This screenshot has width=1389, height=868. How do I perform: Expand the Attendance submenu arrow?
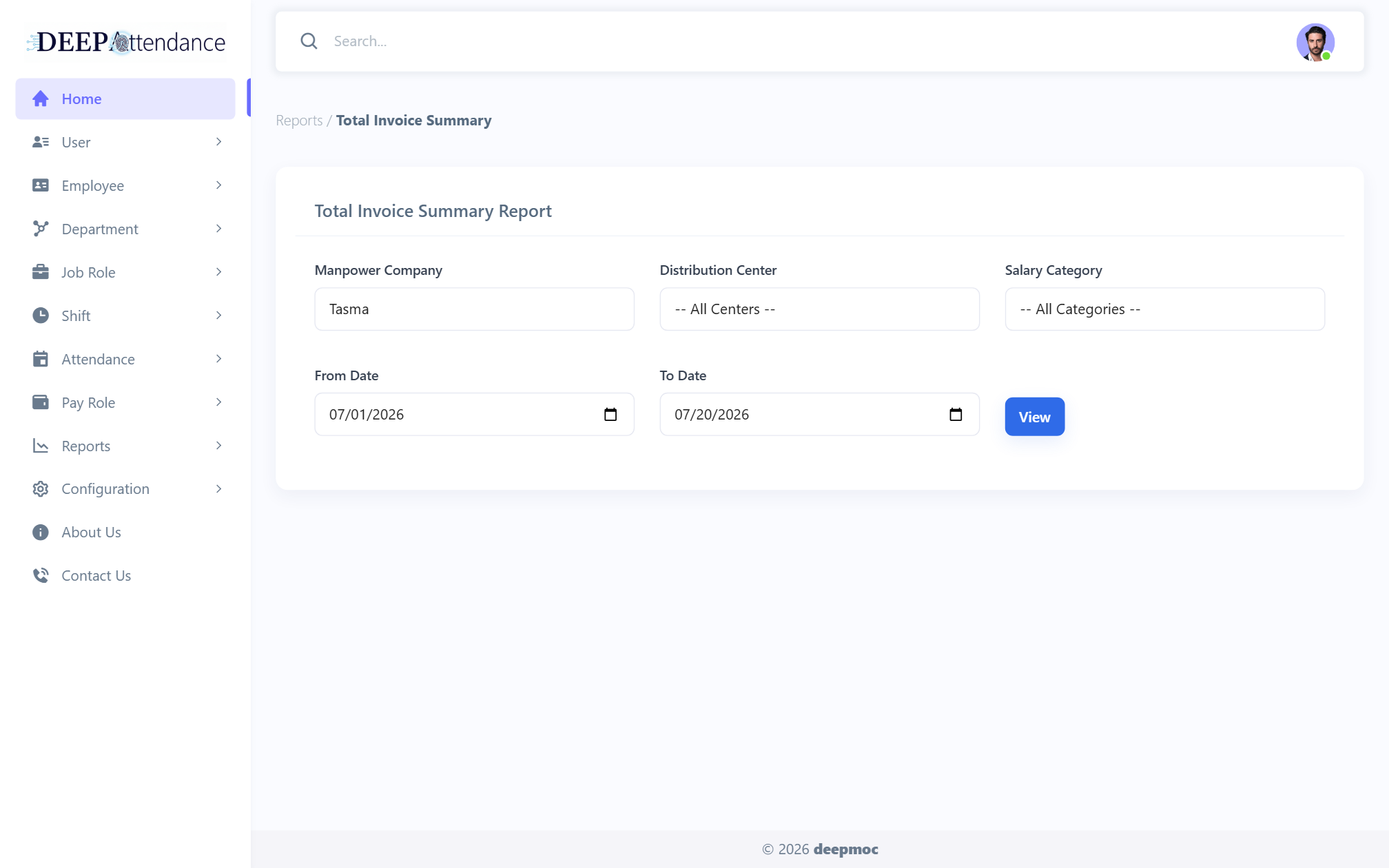[x=218, y=359]
